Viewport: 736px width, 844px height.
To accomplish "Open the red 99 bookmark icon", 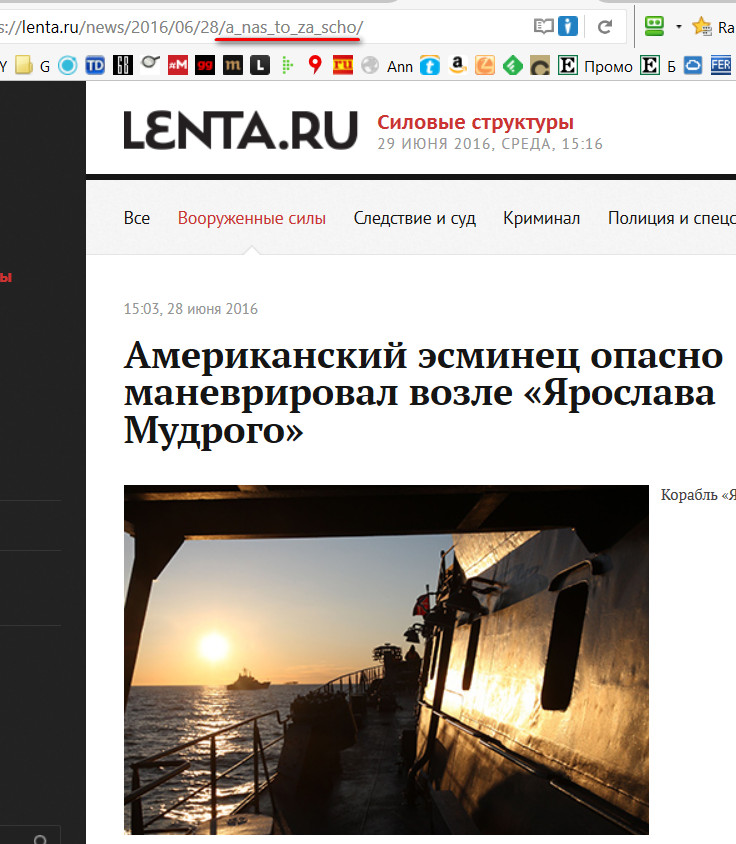I will point(205,66).
